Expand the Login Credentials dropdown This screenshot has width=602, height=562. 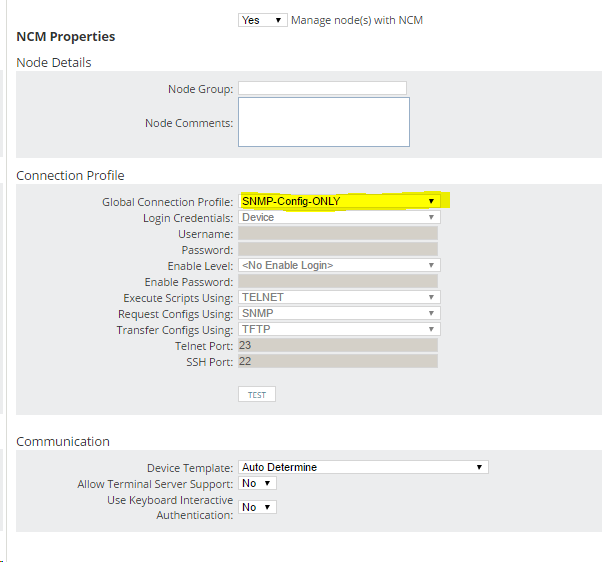339,217
